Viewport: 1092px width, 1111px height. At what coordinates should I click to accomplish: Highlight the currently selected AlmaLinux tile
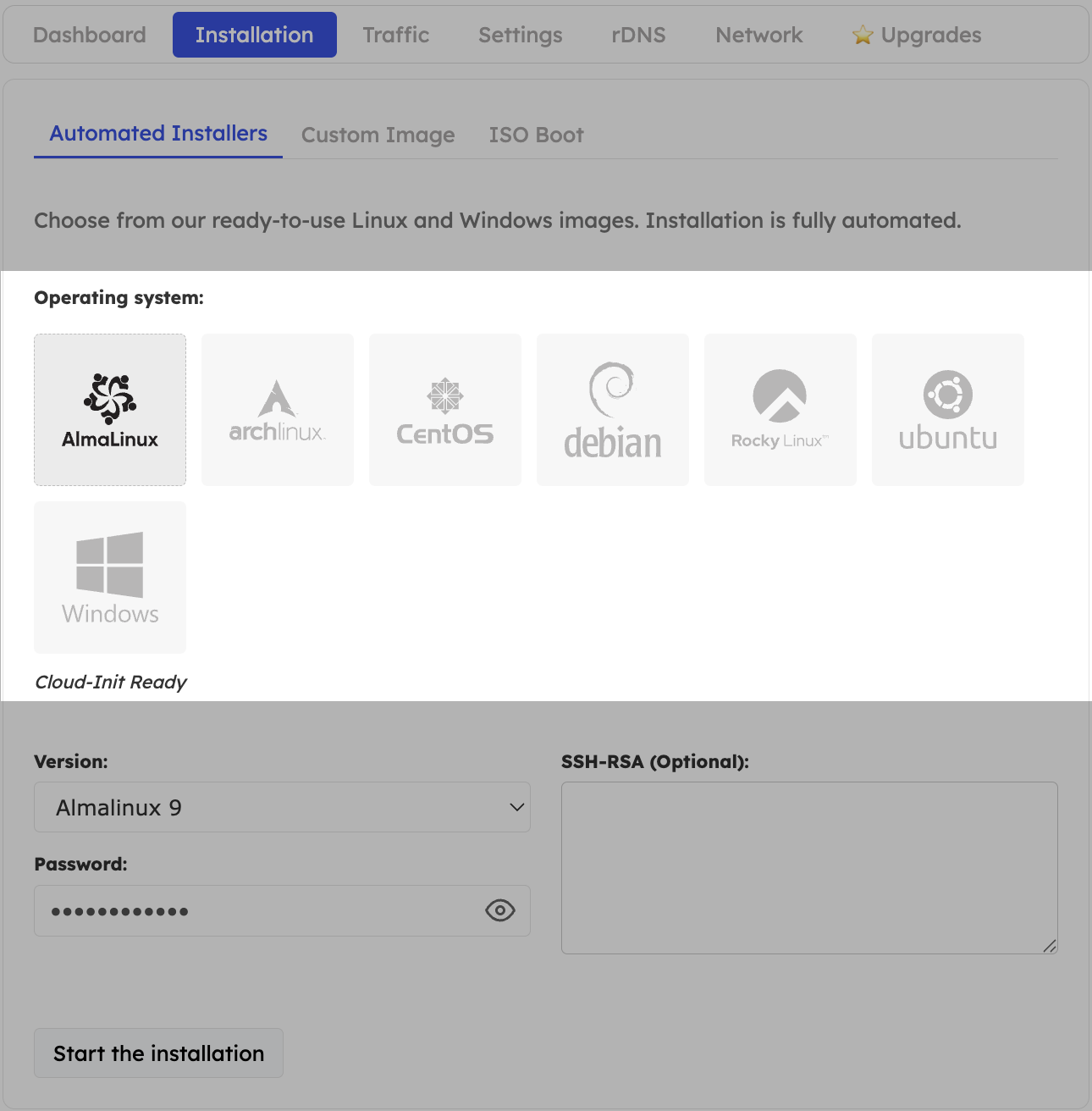pyautogui.click(x=109, y=409)
